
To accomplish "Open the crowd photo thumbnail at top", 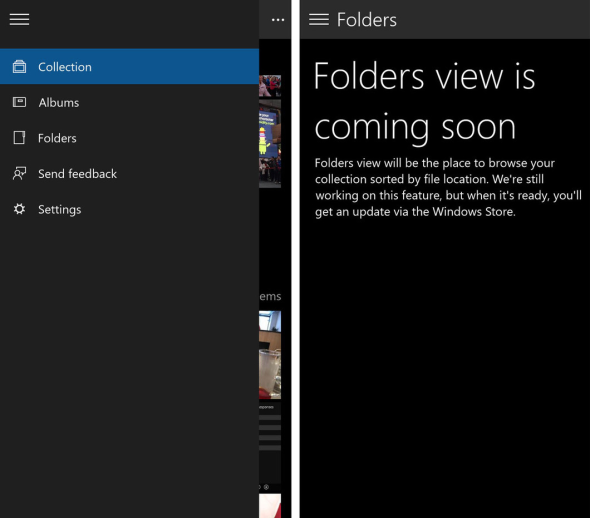I will pyautogui.click(x=270, y=86).
